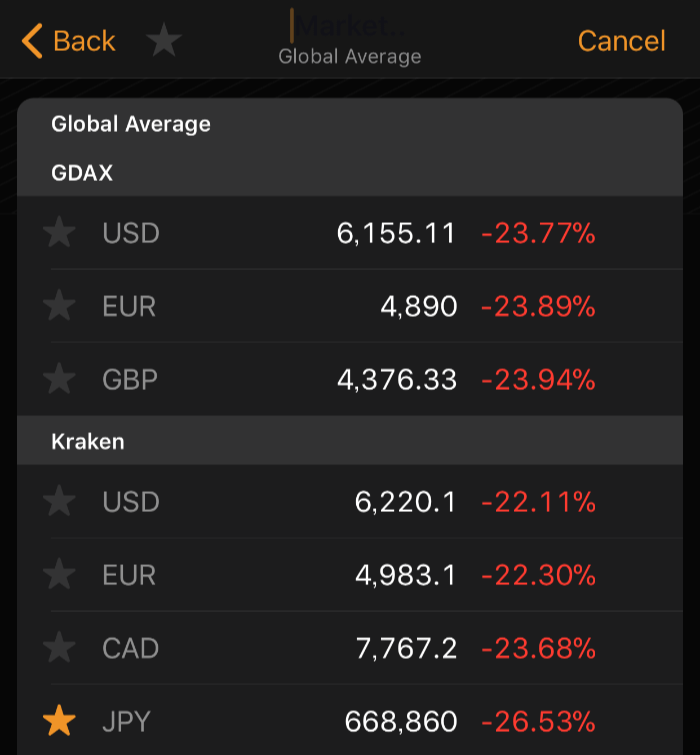The width and height of the screenshot is (700, 755).
Task: Go Back using the Back label
Action: pos(85,41)
